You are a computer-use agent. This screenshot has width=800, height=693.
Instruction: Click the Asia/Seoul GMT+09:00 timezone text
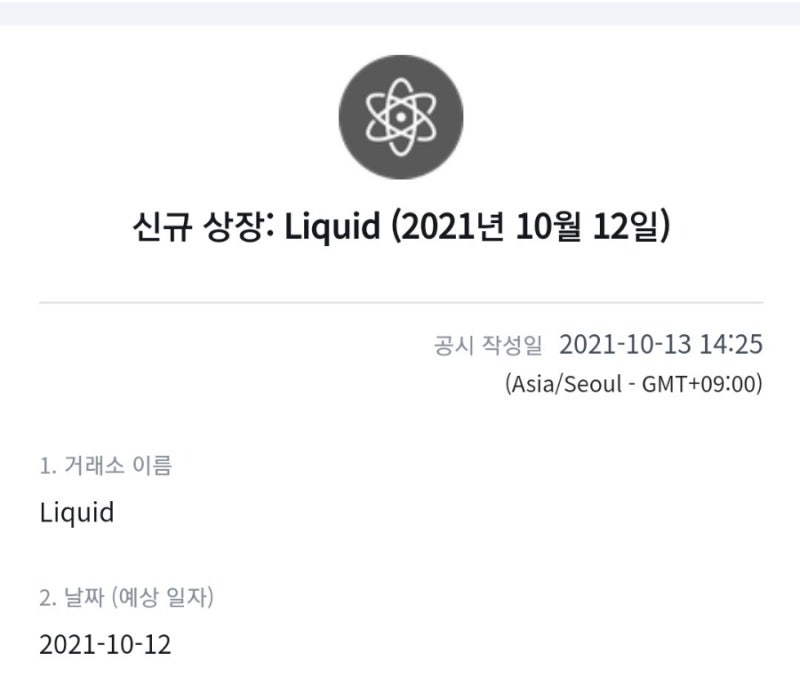click(634, 384)
